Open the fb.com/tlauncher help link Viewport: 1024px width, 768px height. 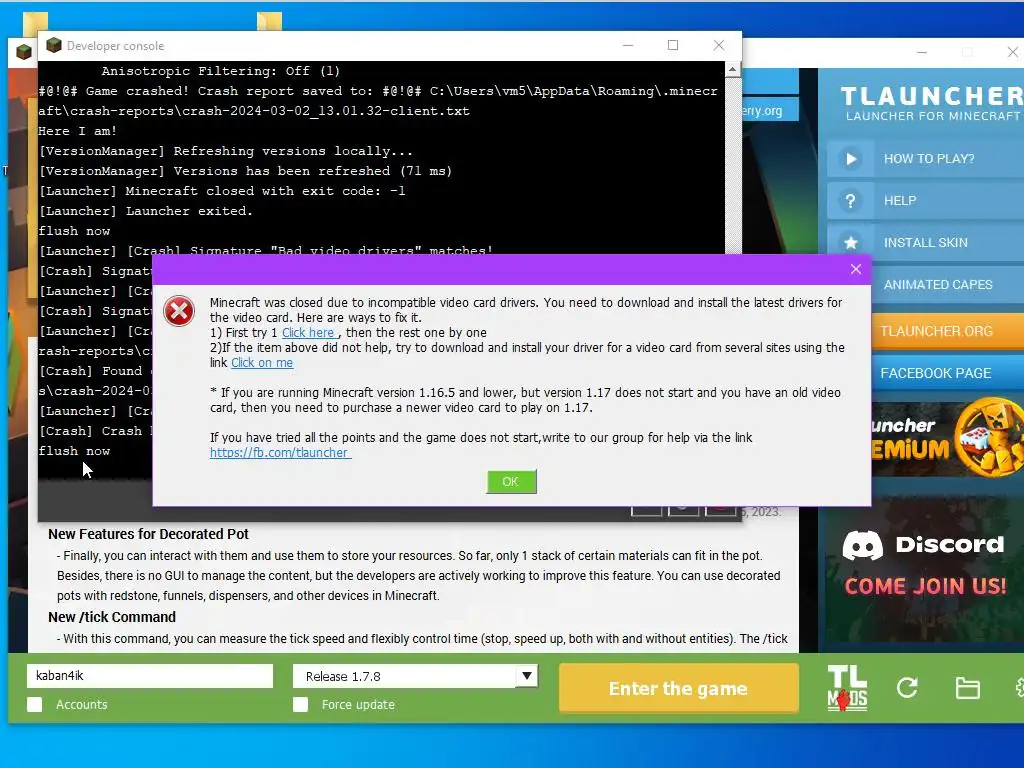click(x=279, y=453)
